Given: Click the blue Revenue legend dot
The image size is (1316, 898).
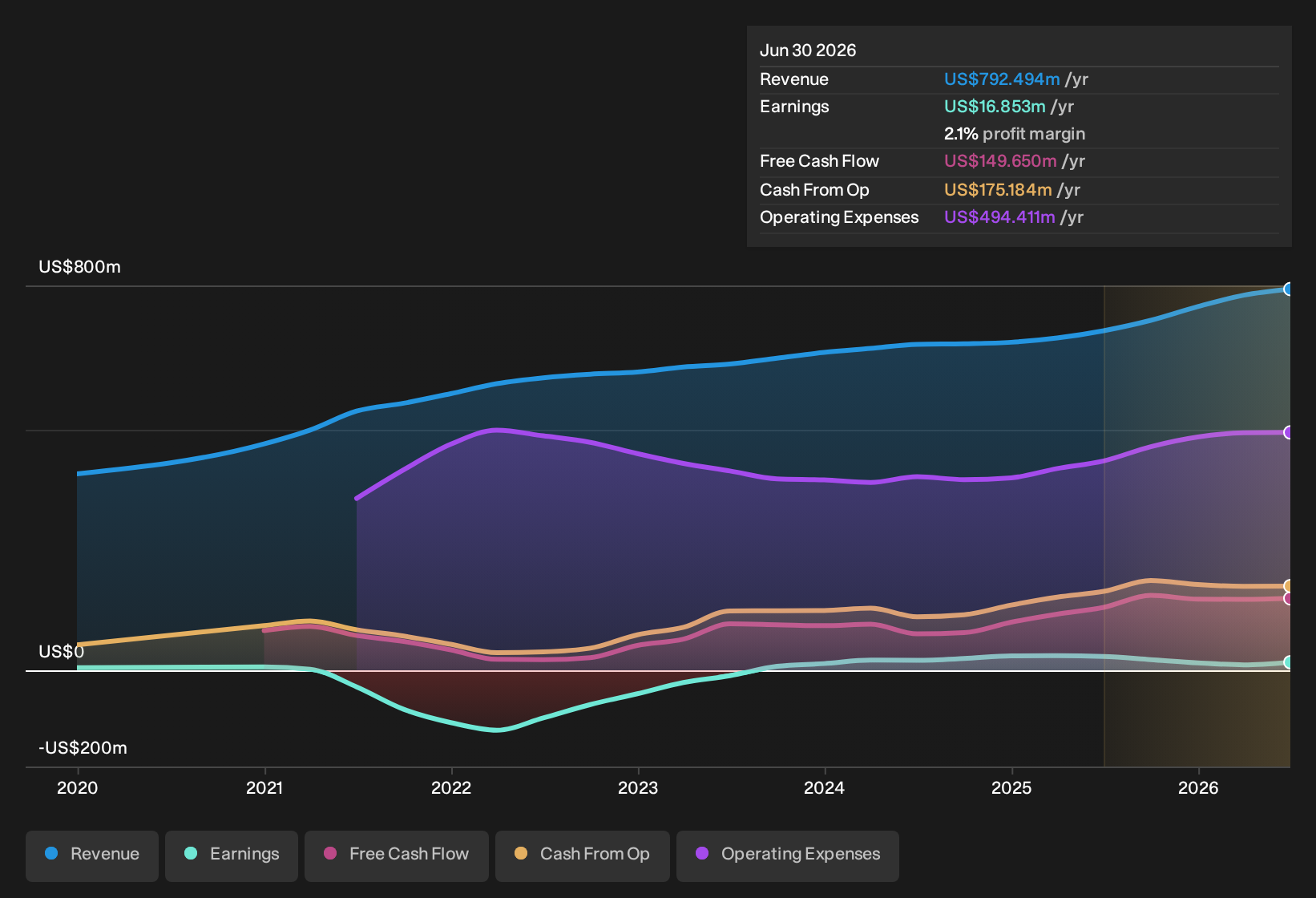Looking at the screenshot, I should point(51,854).
